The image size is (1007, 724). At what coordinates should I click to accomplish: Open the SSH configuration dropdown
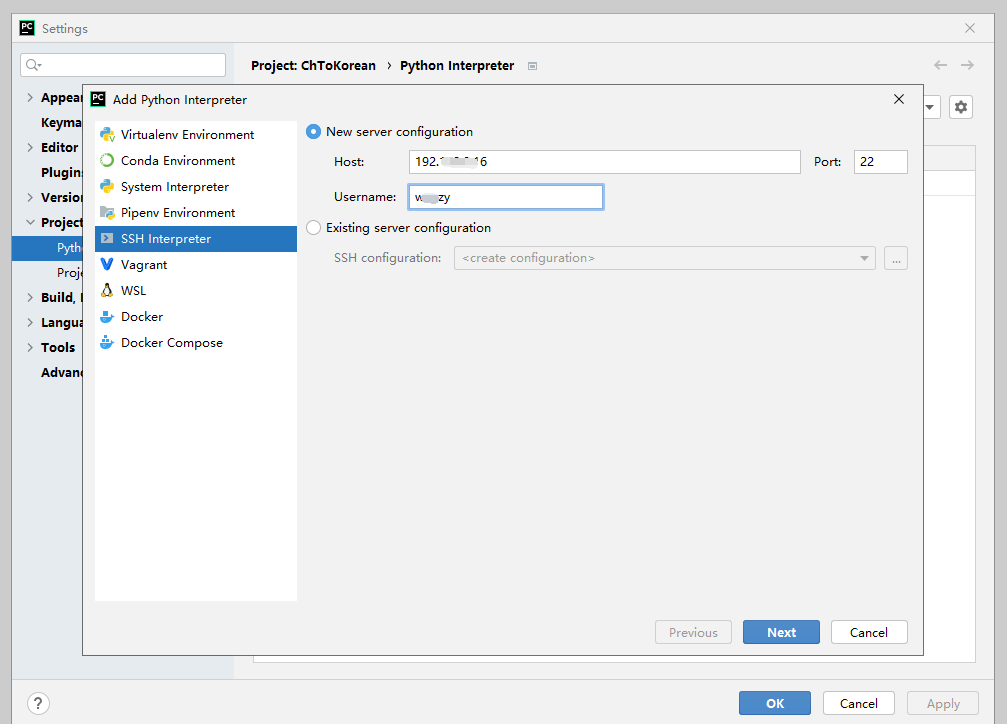coord(665,258)
